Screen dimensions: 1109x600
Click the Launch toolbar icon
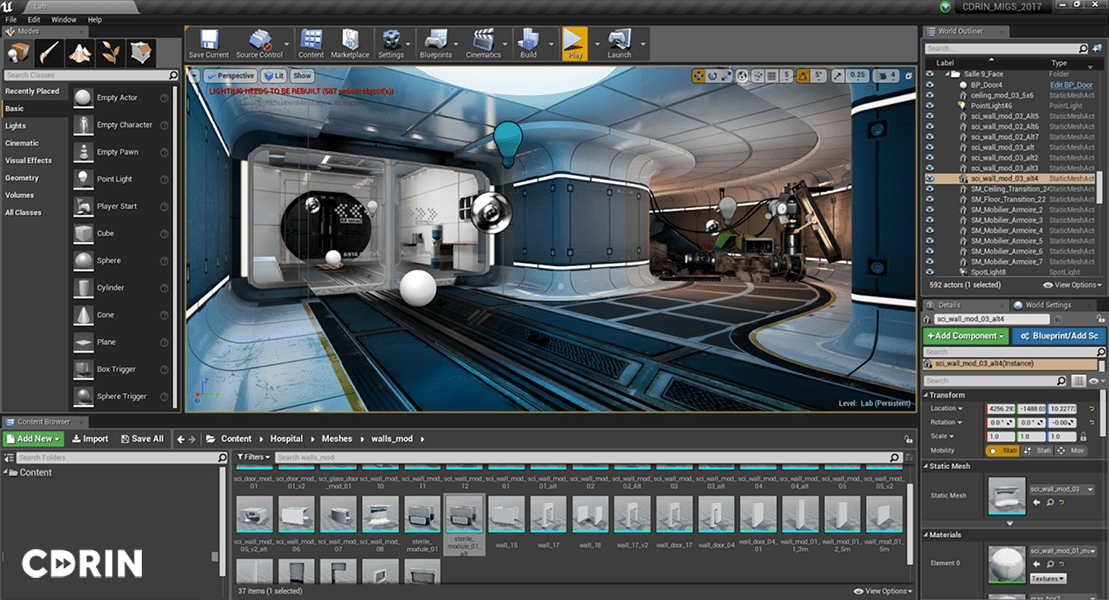619,44
